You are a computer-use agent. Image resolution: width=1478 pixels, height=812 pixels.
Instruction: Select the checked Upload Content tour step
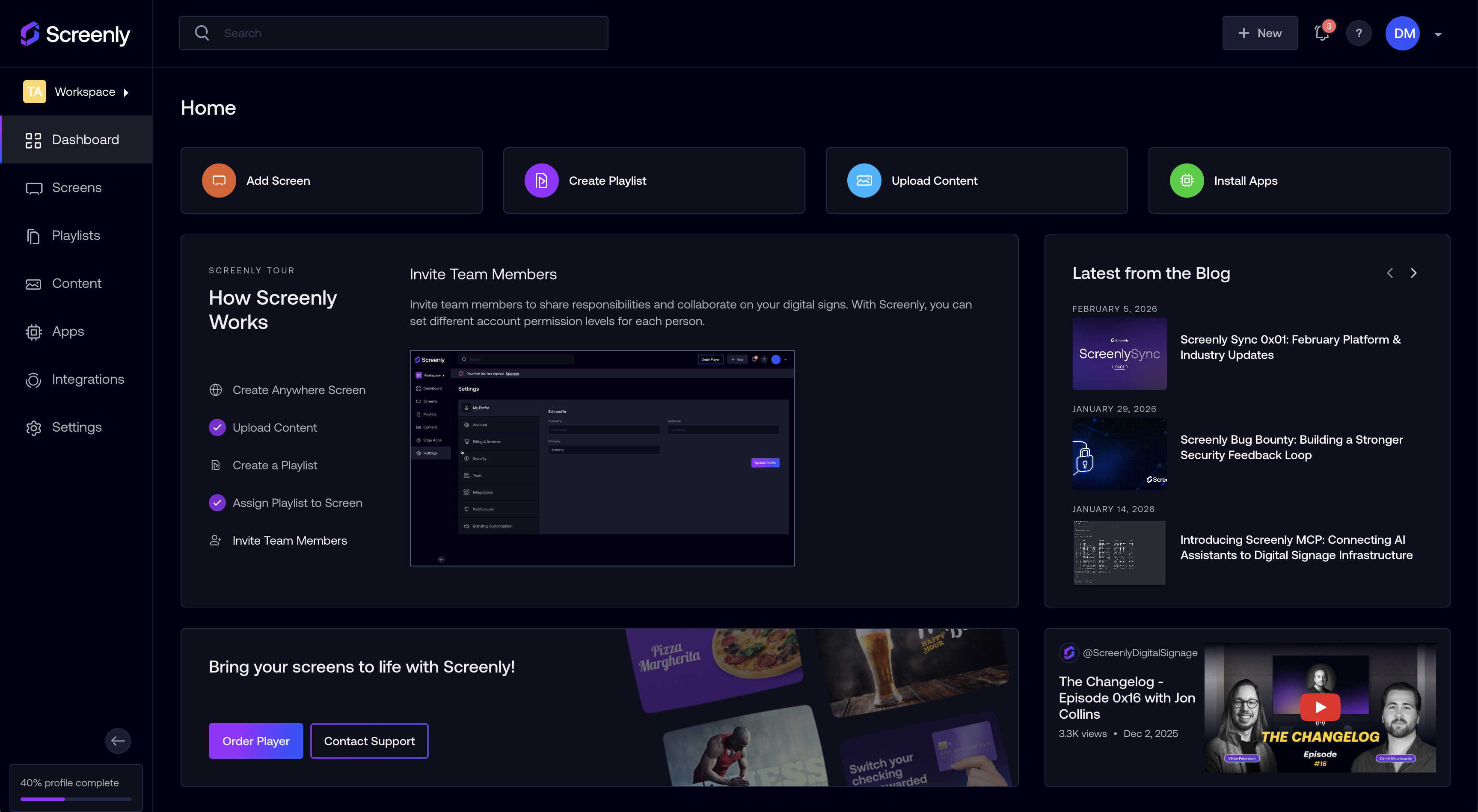[x=274, y=428]
